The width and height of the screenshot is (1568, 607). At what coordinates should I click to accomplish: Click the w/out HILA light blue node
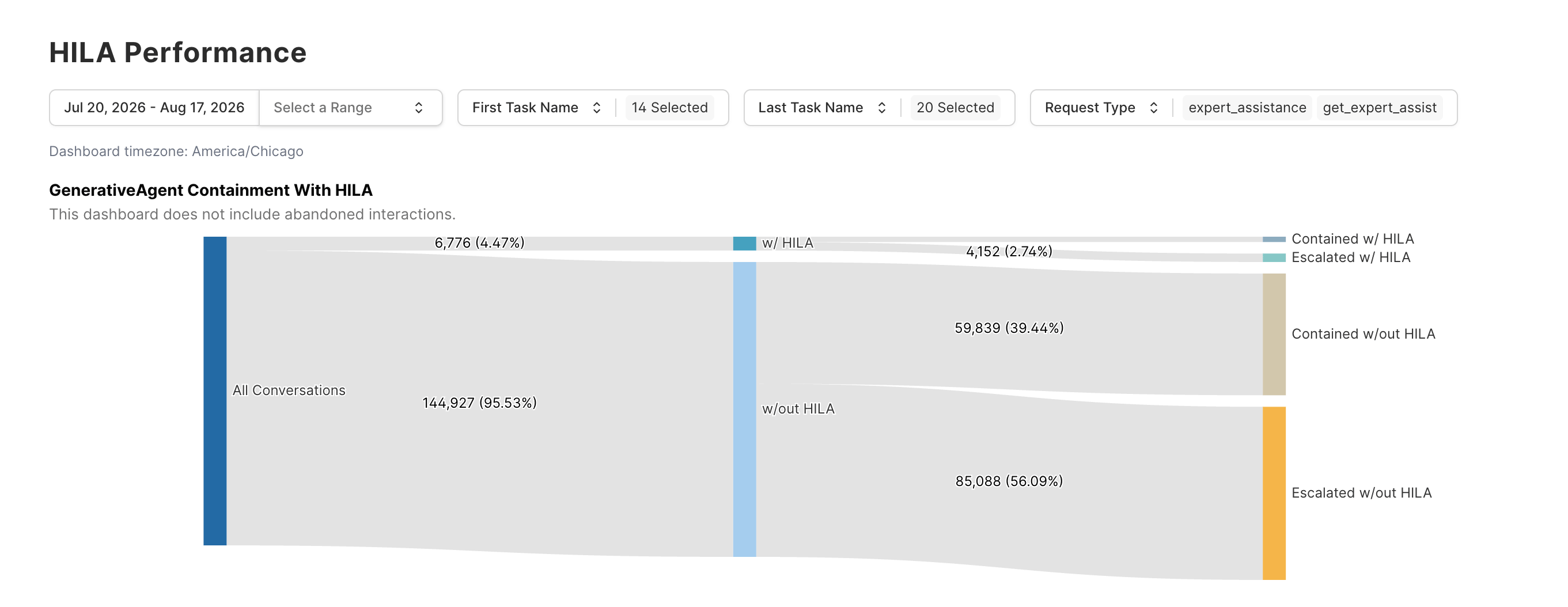[x=744, y=409]
